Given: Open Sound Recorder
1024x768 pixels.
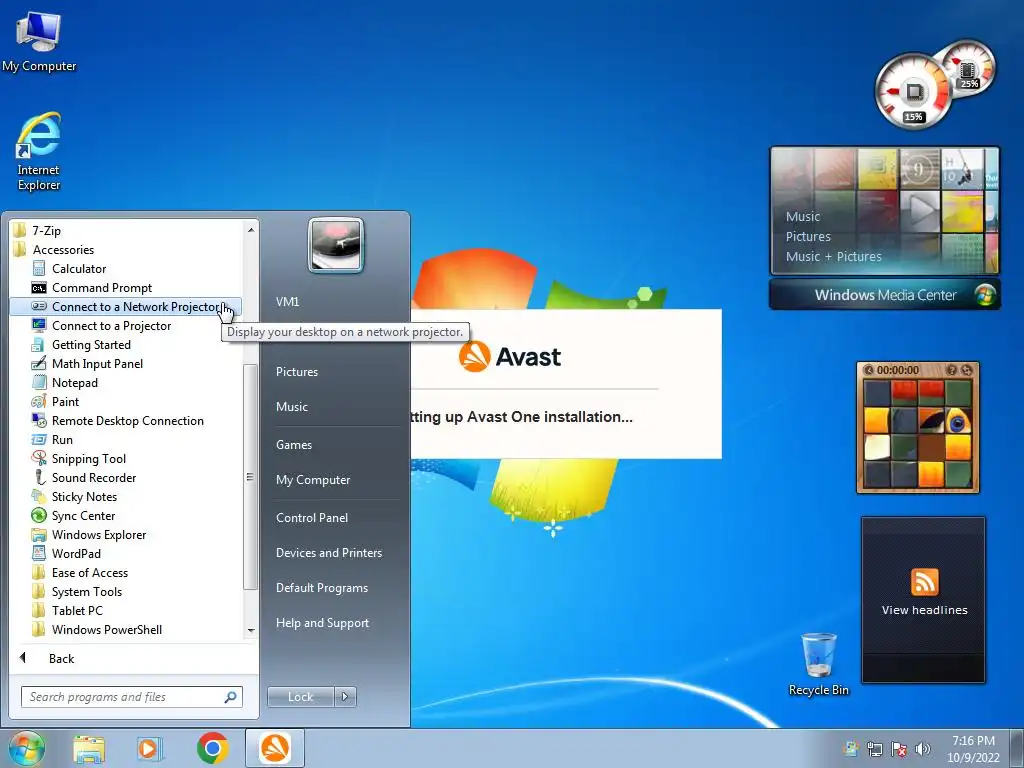Looking at the screenshot, I should (x=93, y=477).
